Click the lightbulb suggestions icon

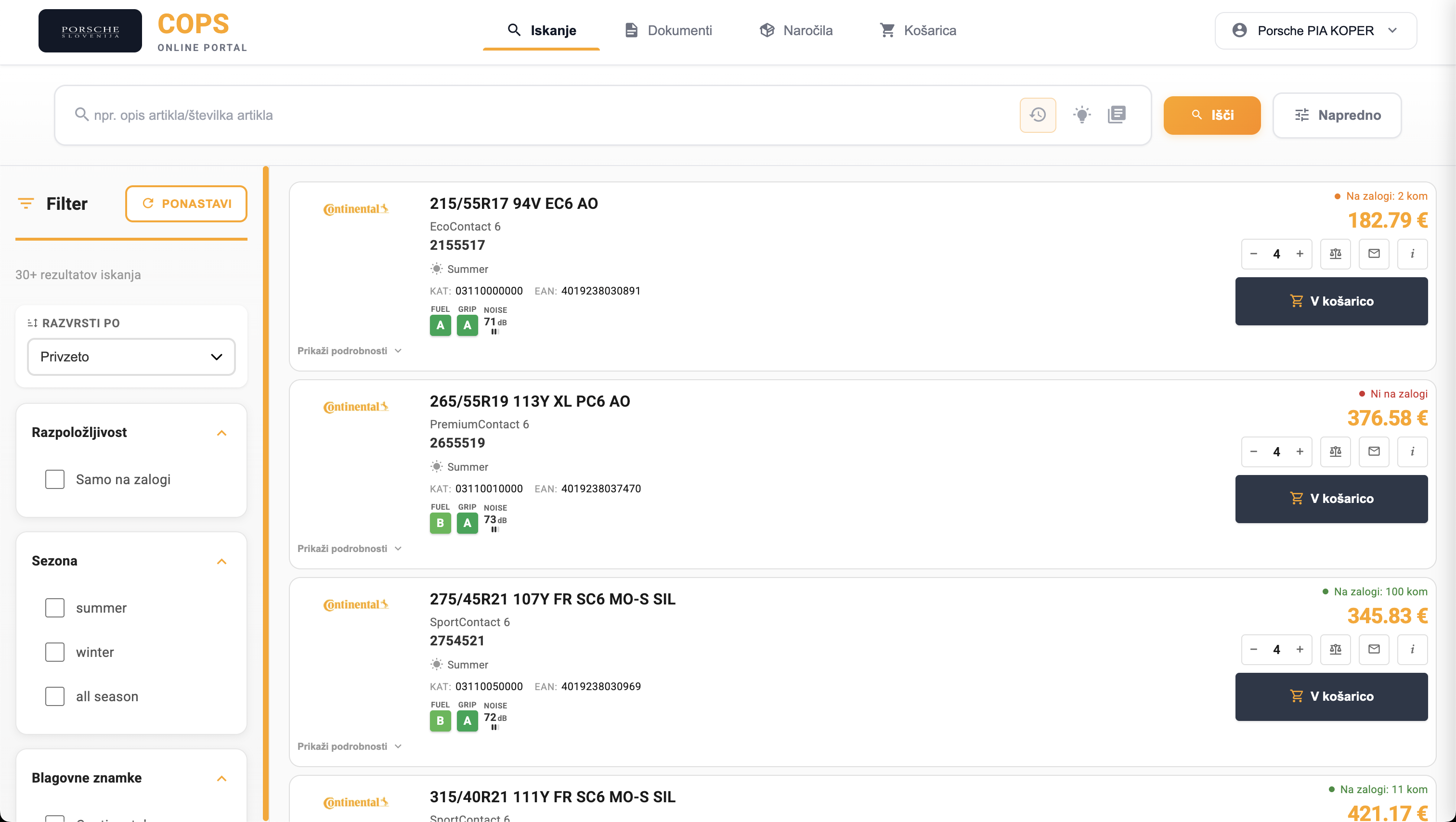1082,115
